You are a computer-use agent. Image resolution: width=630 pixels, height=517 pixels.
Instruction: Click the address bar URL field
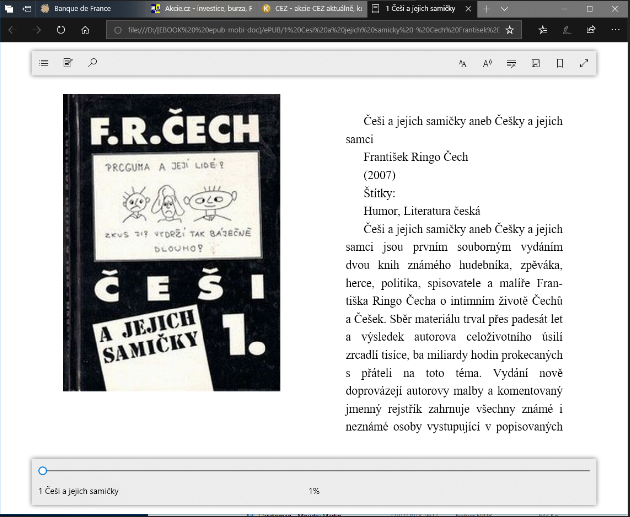click(313, 30)
